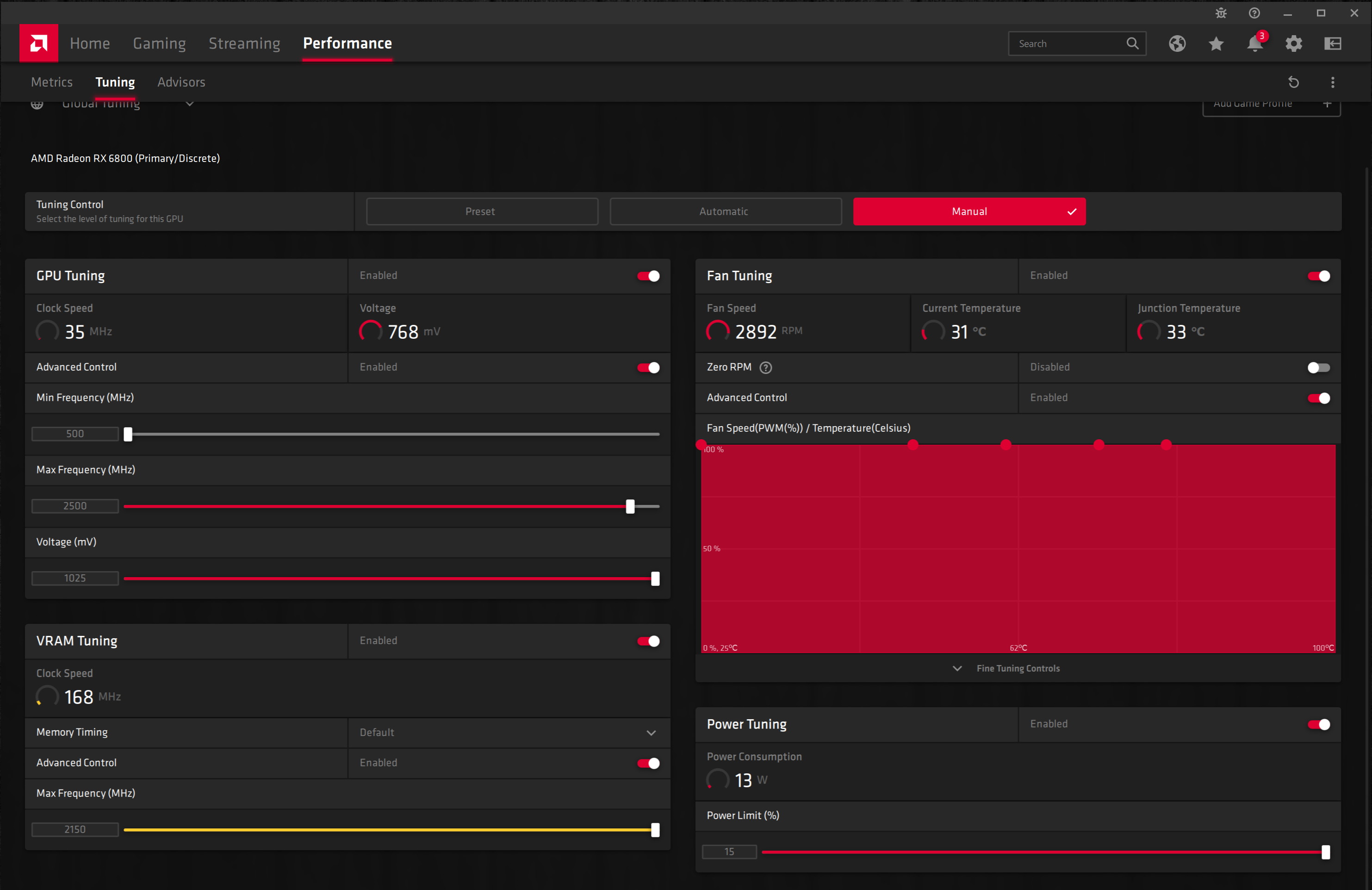This screenshot has height=890, width=1372.
Task: Choose the Preset tuning control
Action: coord(482,212)
